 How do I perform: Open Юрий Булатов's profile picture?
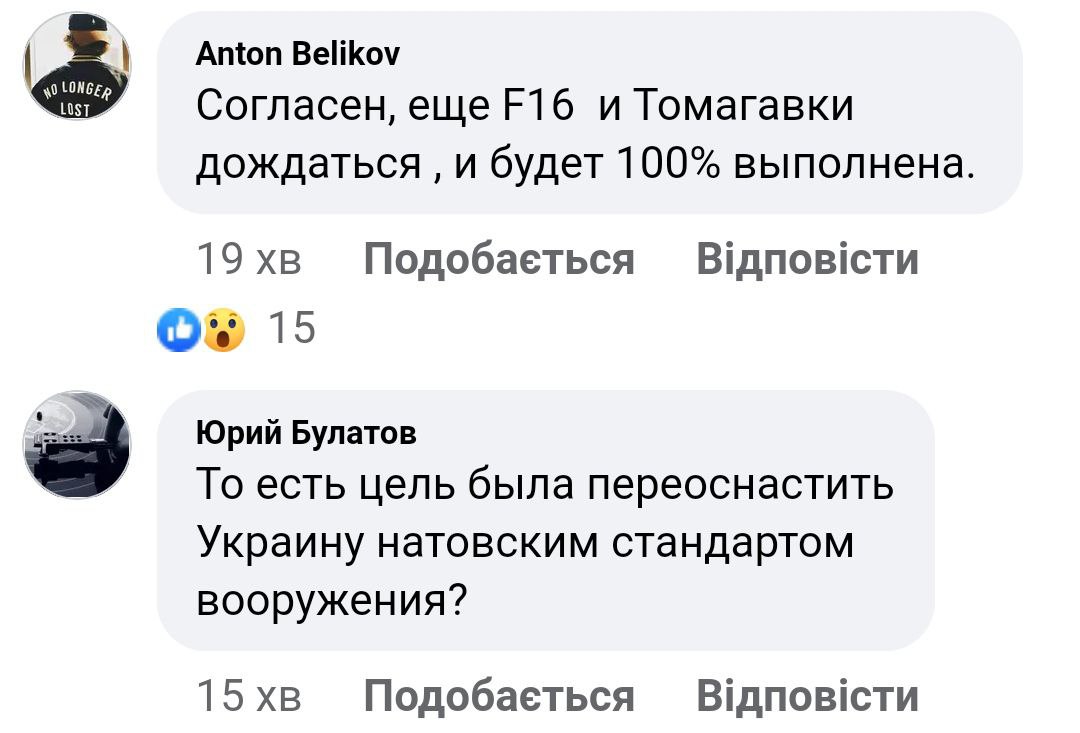[76, 445]
